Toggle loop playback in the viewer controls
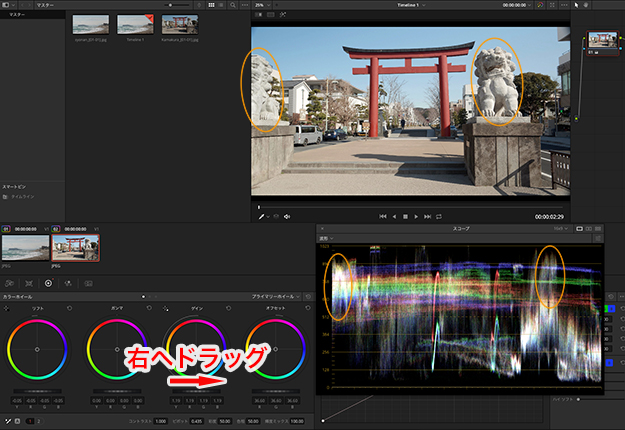625x430 pixels. coord(440,216)
